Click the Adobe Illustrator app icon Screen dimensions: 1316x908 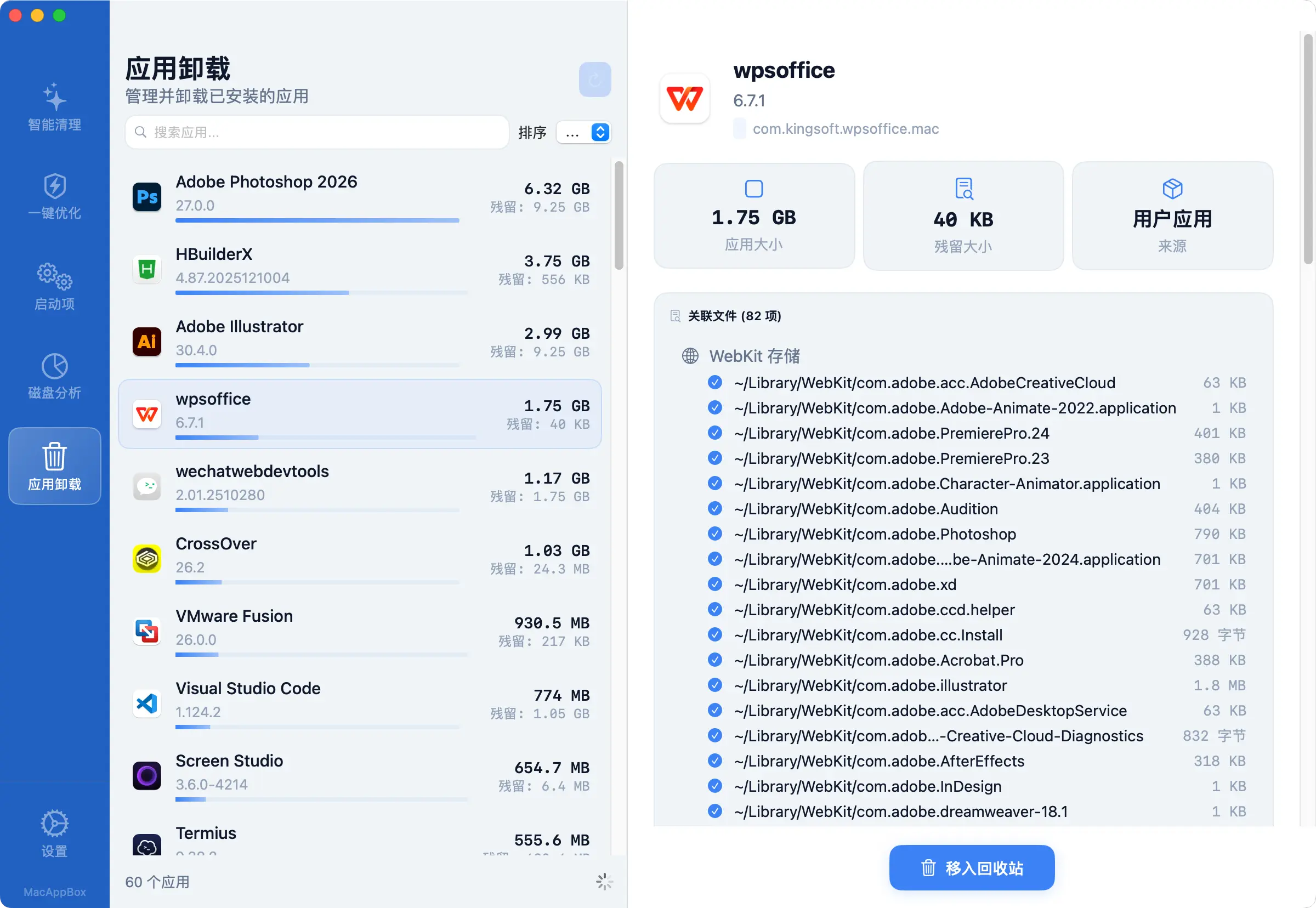[x=147, y=342]
